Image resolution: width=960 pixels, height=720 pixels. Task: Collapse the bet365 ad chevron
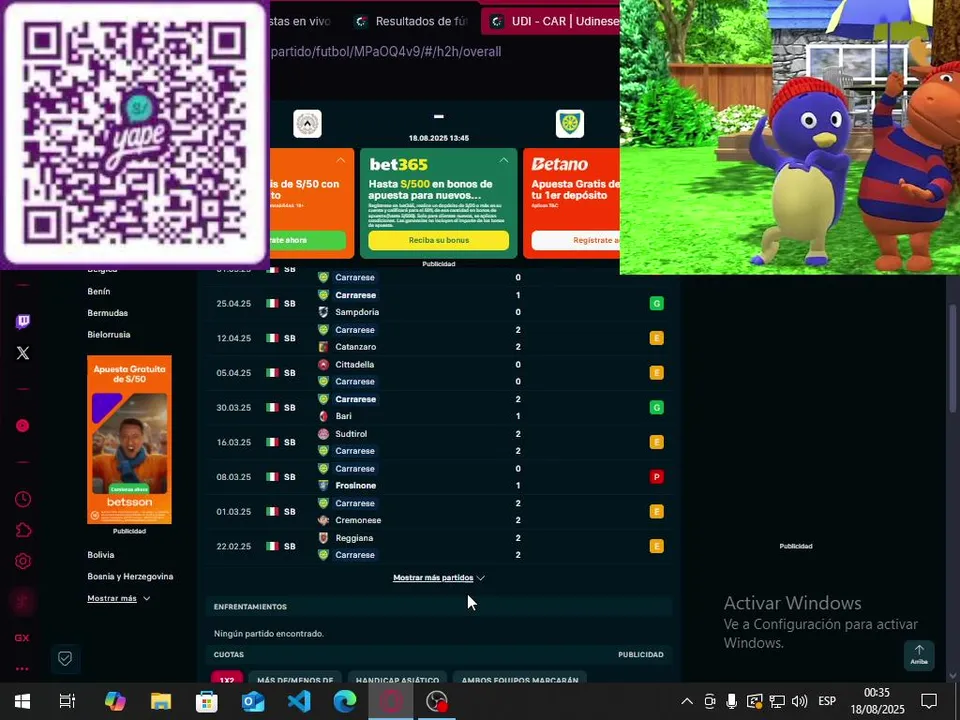click(503, 160)
